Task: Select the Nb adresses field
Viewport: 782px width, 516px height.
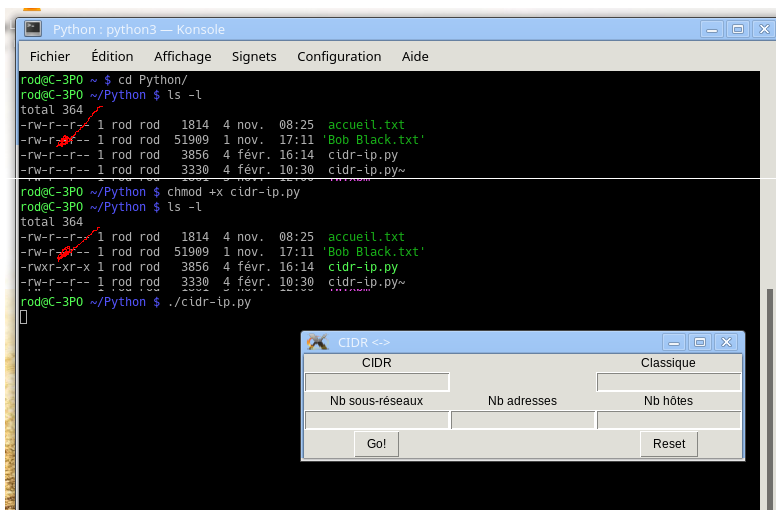Action: point(522,420)
